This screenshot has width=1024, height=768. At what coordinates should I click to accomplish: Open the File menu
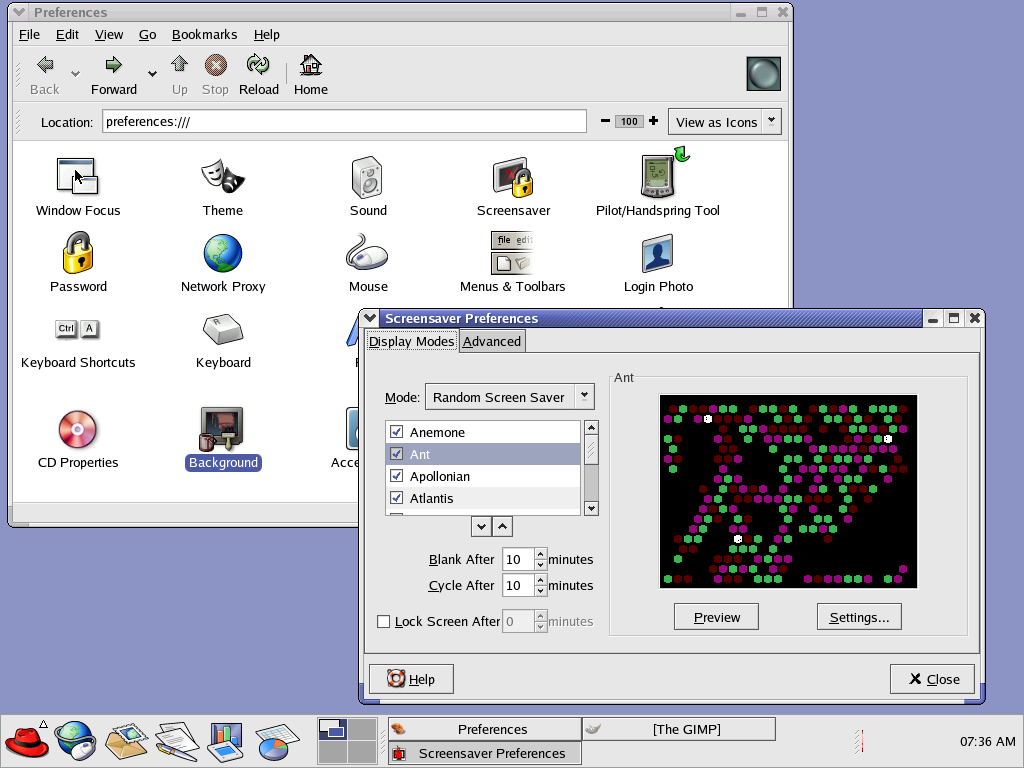29,35
